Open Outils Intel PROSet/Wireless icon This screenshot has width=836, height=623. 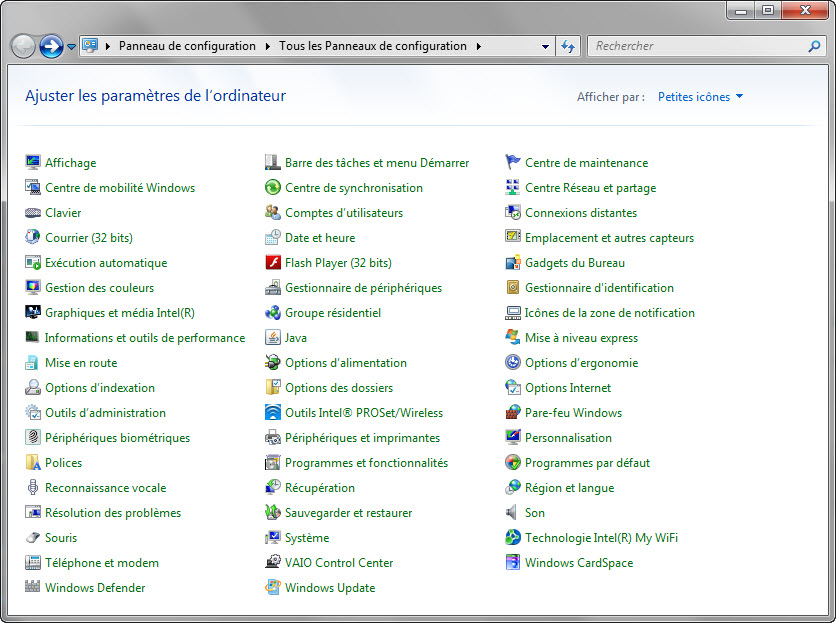(x=272, y=412)
